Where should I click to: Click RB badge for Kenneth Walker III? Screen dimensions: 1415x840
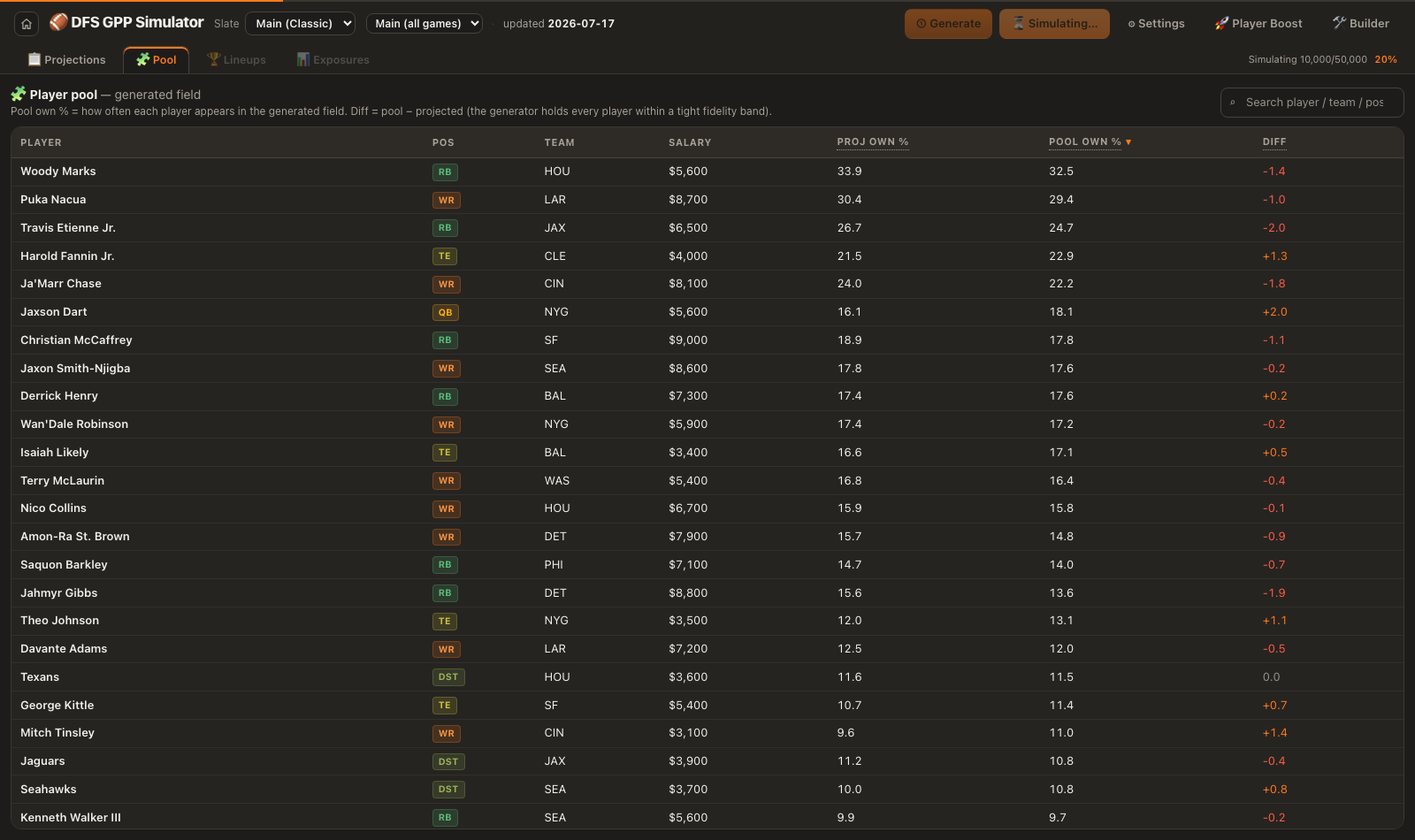point(445,818)
